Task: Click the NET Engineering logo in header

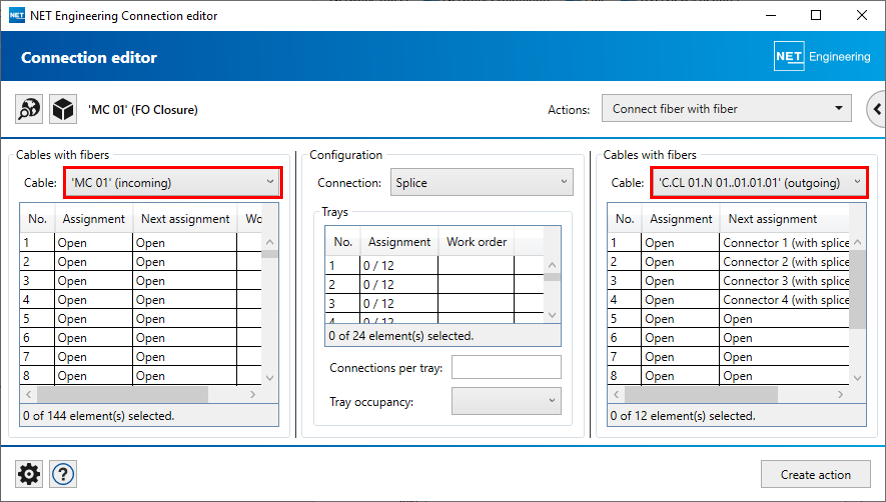Action: click(x=822, y=57)
